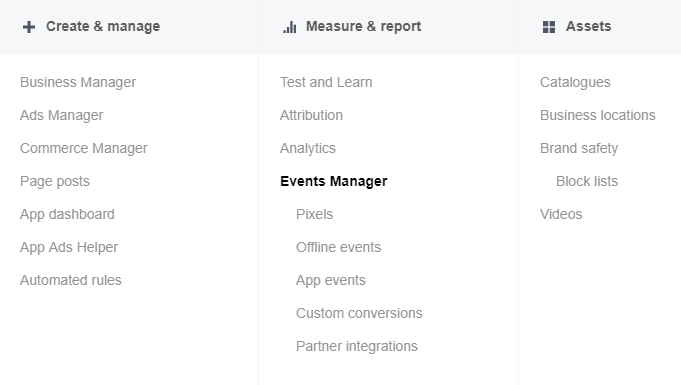681x385 pixels.
Task: Open Block lists under Brand safety
Action: (x=587, y=181)
